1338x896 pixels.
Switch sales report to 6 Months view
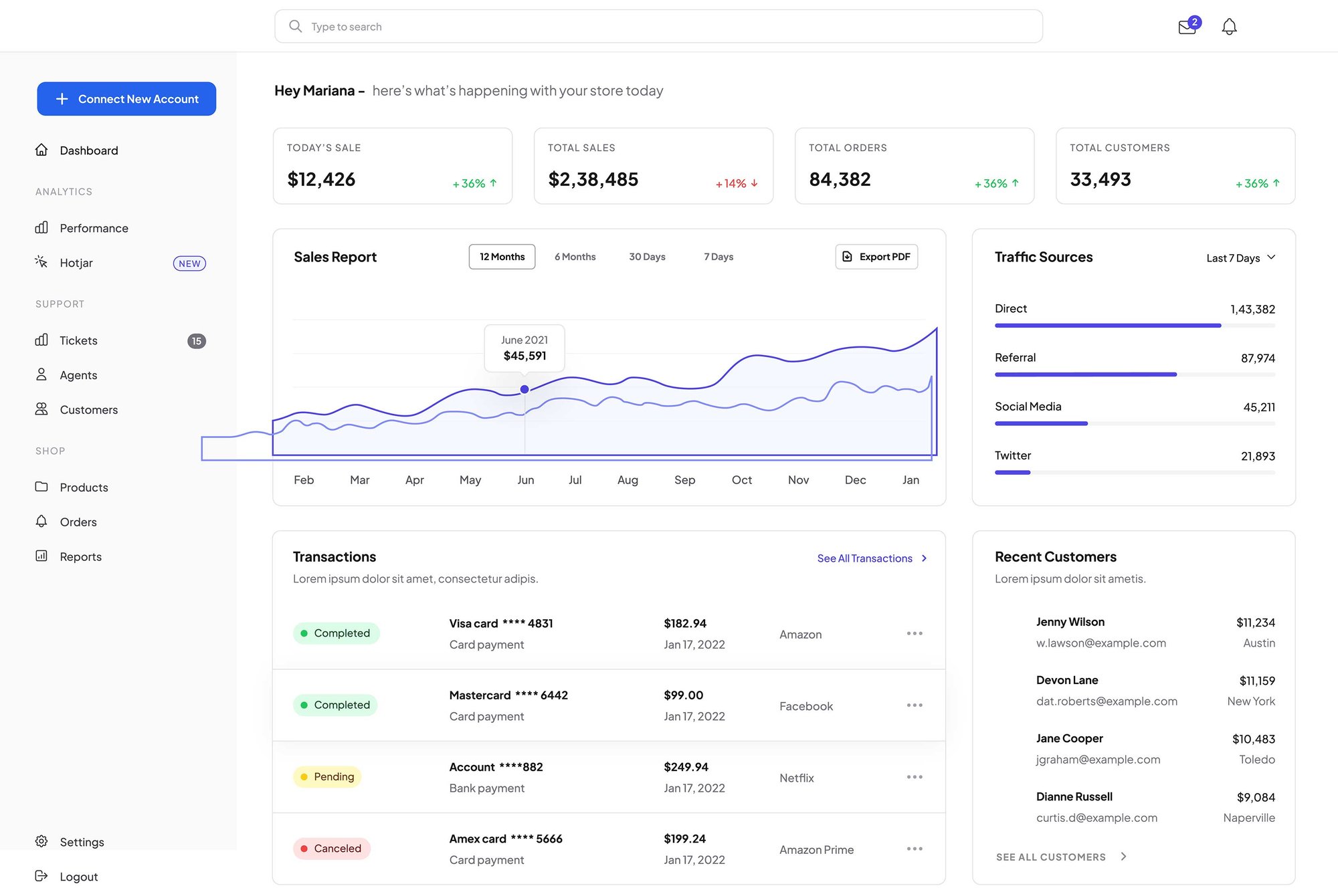tap(574, 256)
